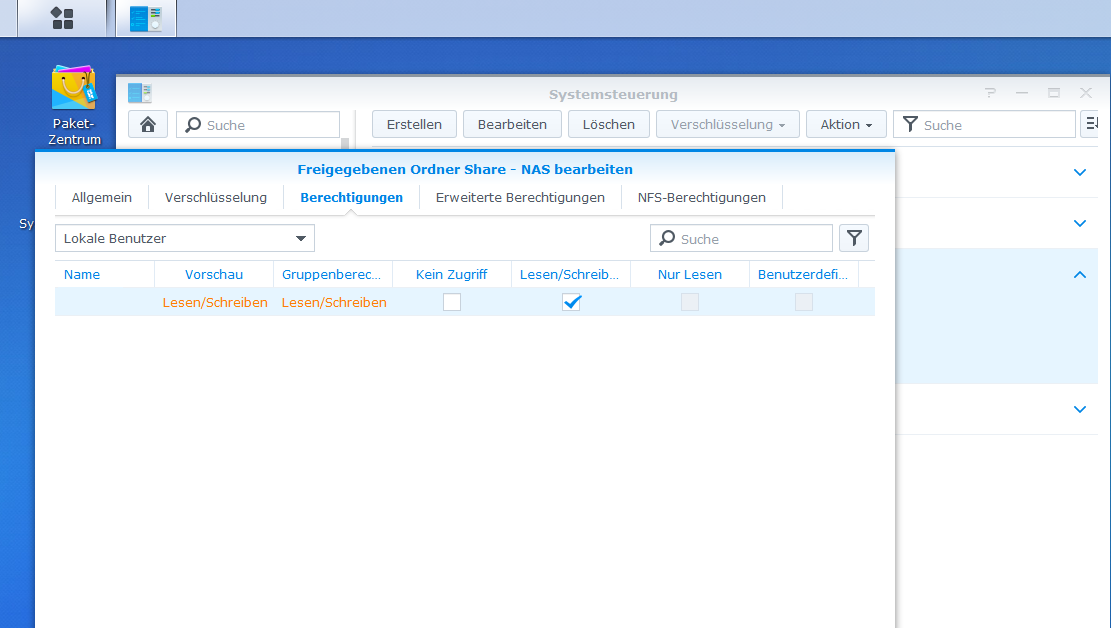Click the Lesen/Schreib... column header
1111x628 pixels.
click(x=571, y=274)
